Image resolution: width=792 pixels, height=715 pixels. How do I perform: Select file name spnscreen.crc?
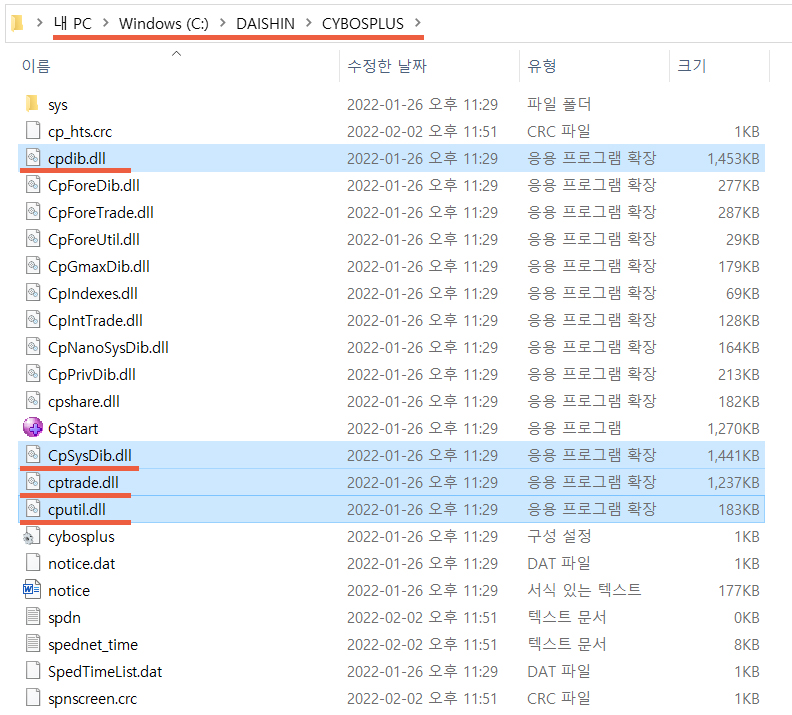[x=92, y=699]
